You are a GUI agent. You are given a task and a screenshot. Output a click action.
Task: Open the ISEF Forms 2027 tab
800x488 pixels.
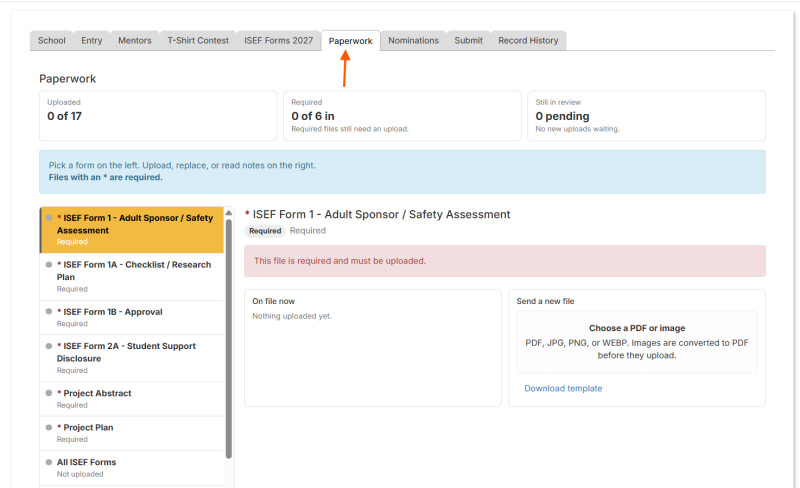coord(279,40)
